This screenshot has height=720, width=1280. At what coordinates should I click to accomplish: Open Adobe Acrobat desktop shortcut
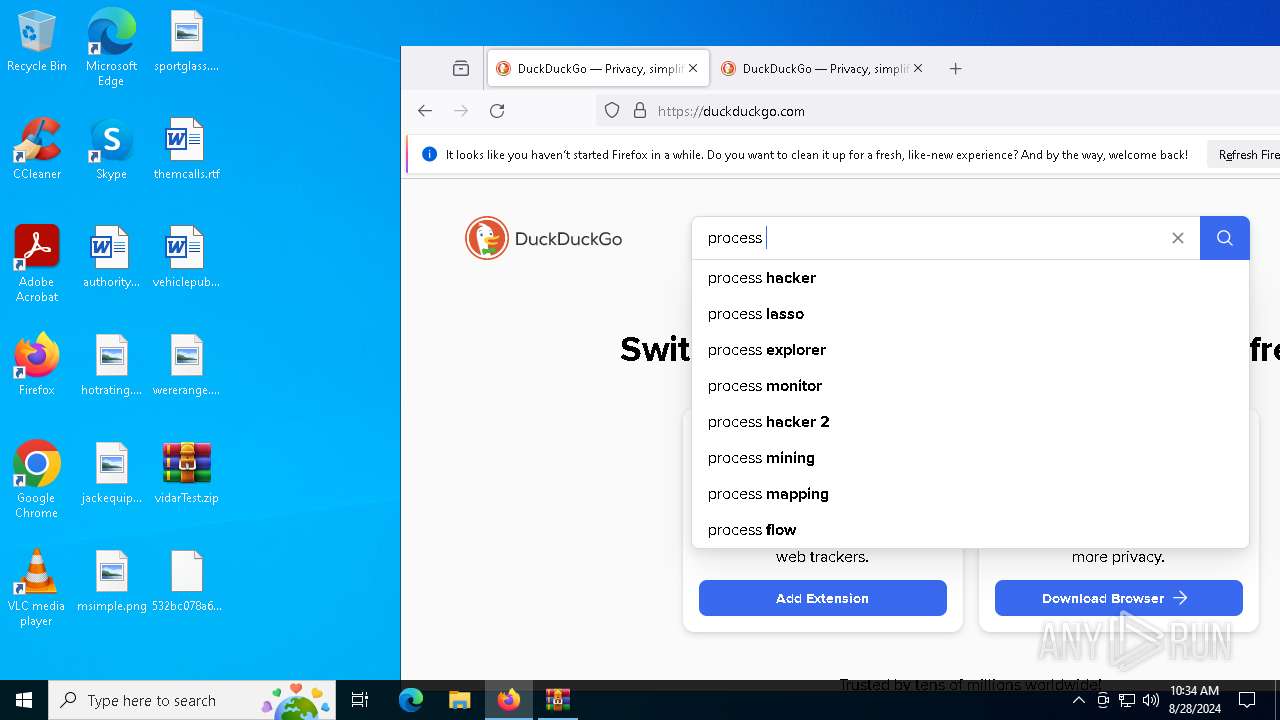[37, 264]
